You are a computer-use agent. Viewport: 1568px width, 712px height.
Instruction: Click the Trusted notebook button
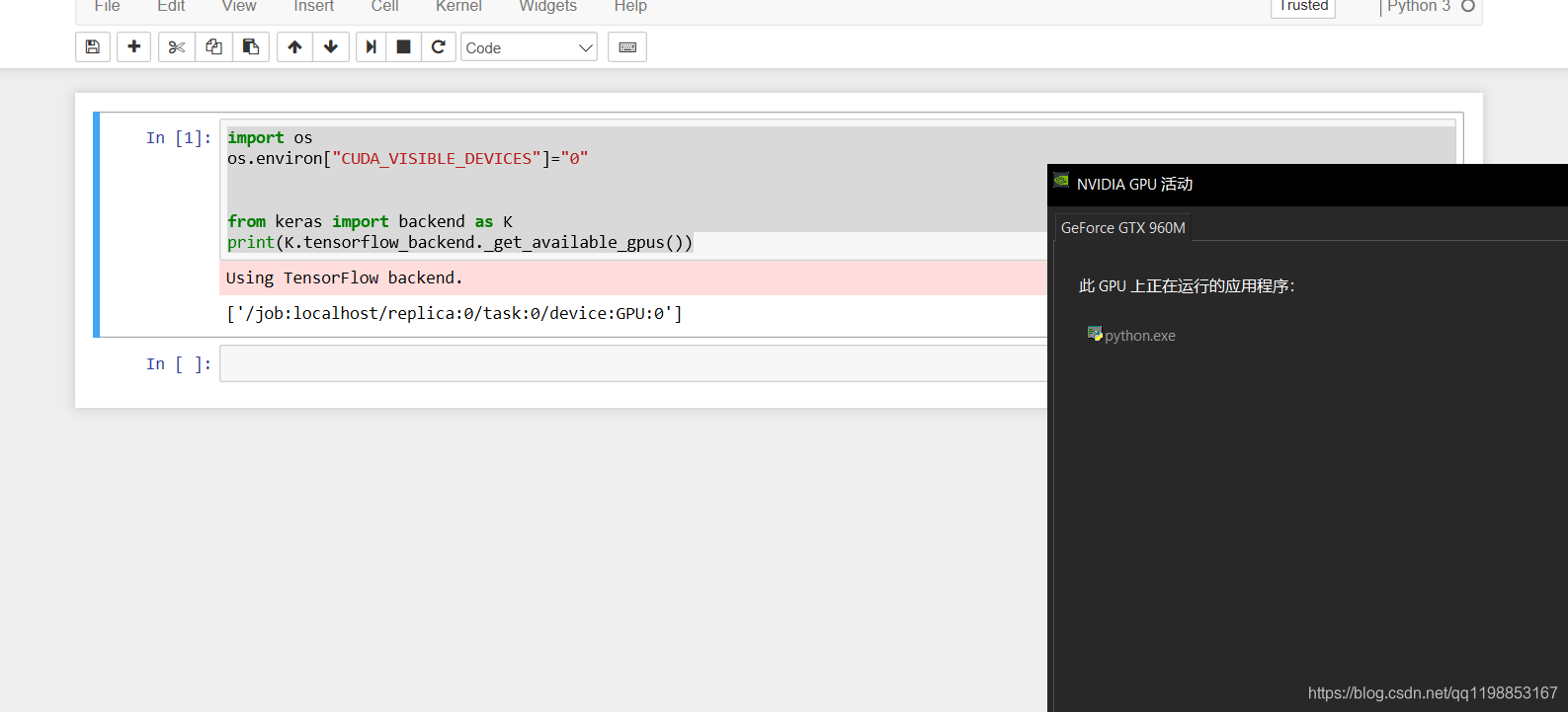point(1303,7)
